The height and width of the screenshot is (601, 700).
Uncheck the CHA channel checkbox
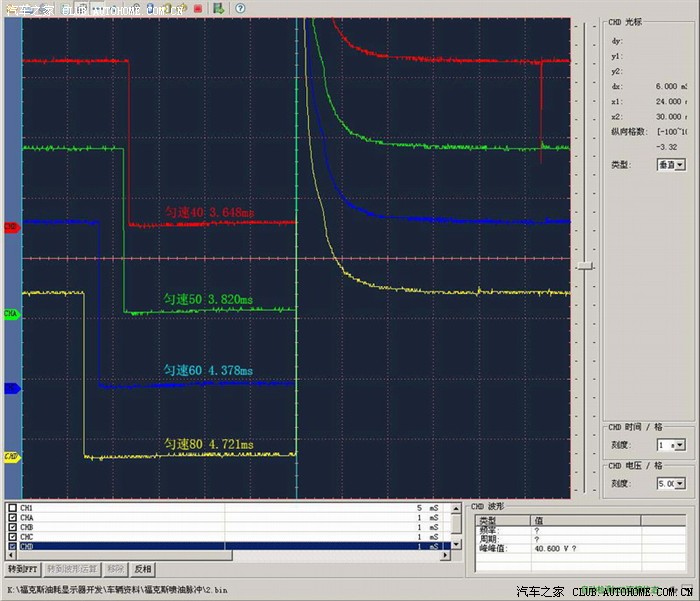tap(12, 518)
